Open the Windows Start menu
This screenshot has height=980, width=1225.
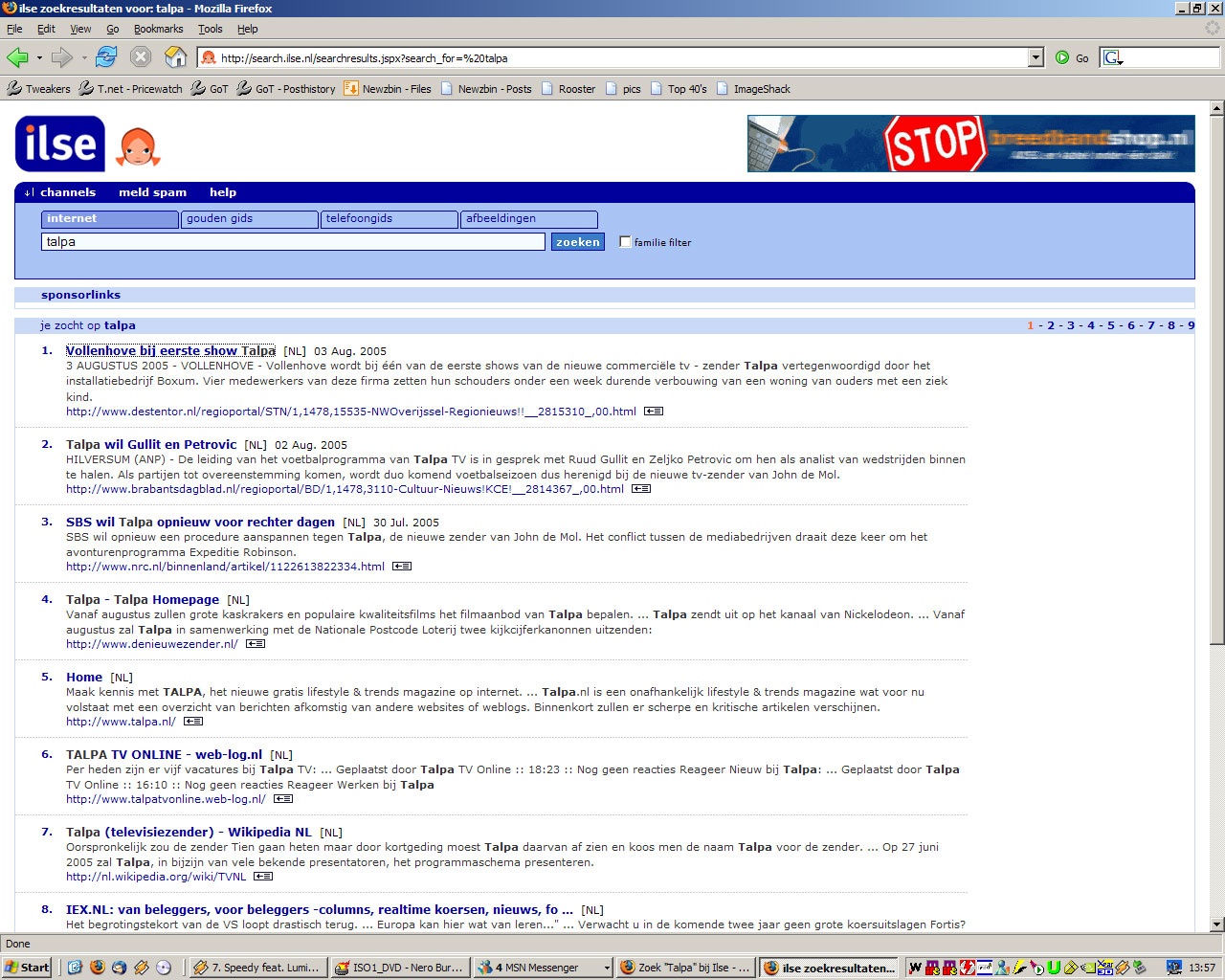(x=28, y=968)
